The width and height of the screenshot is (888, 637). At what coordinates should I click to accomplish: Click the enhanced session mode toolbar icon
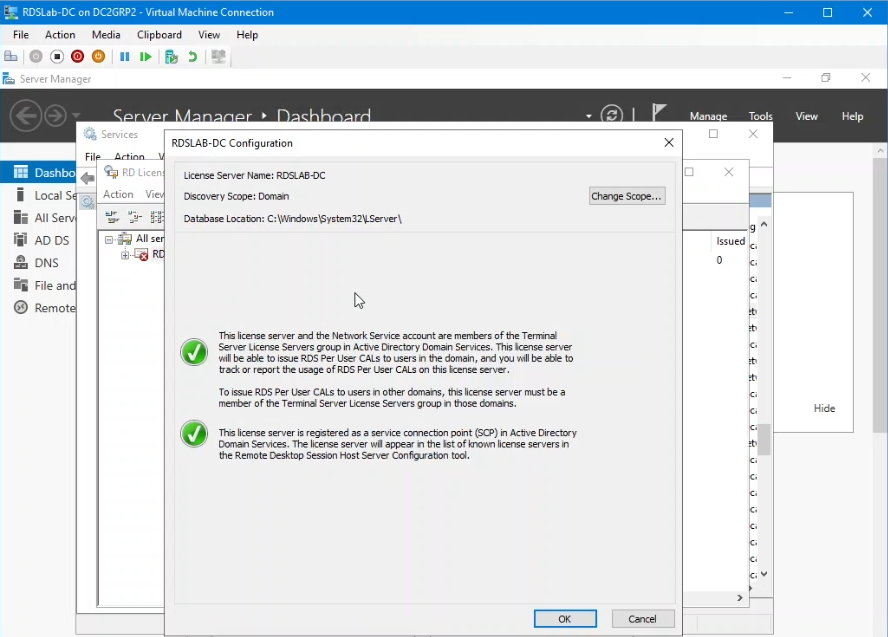point(218,57)
